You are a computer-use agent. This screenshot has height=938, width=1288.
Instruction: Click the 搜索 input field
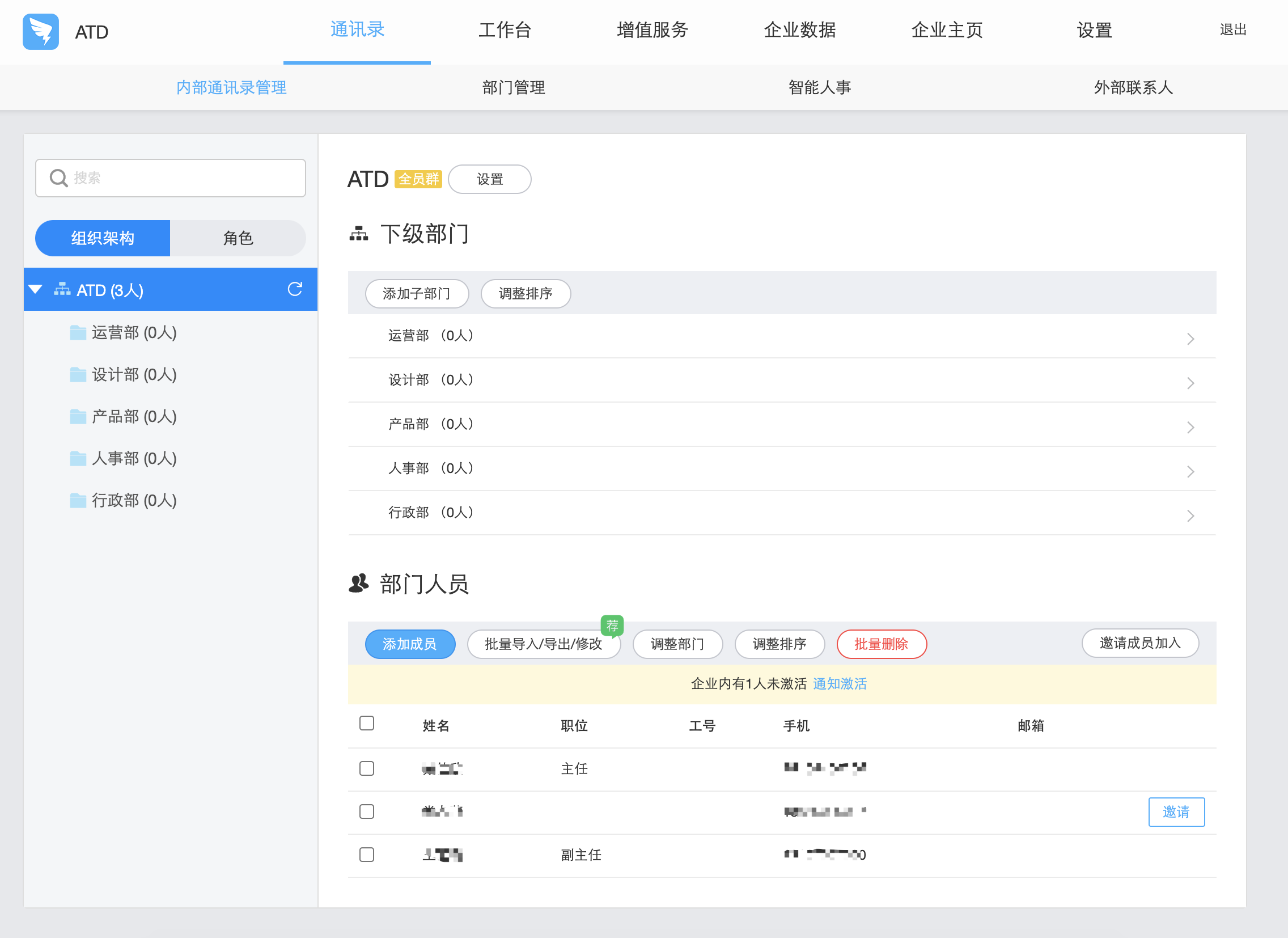coord(171,178)
